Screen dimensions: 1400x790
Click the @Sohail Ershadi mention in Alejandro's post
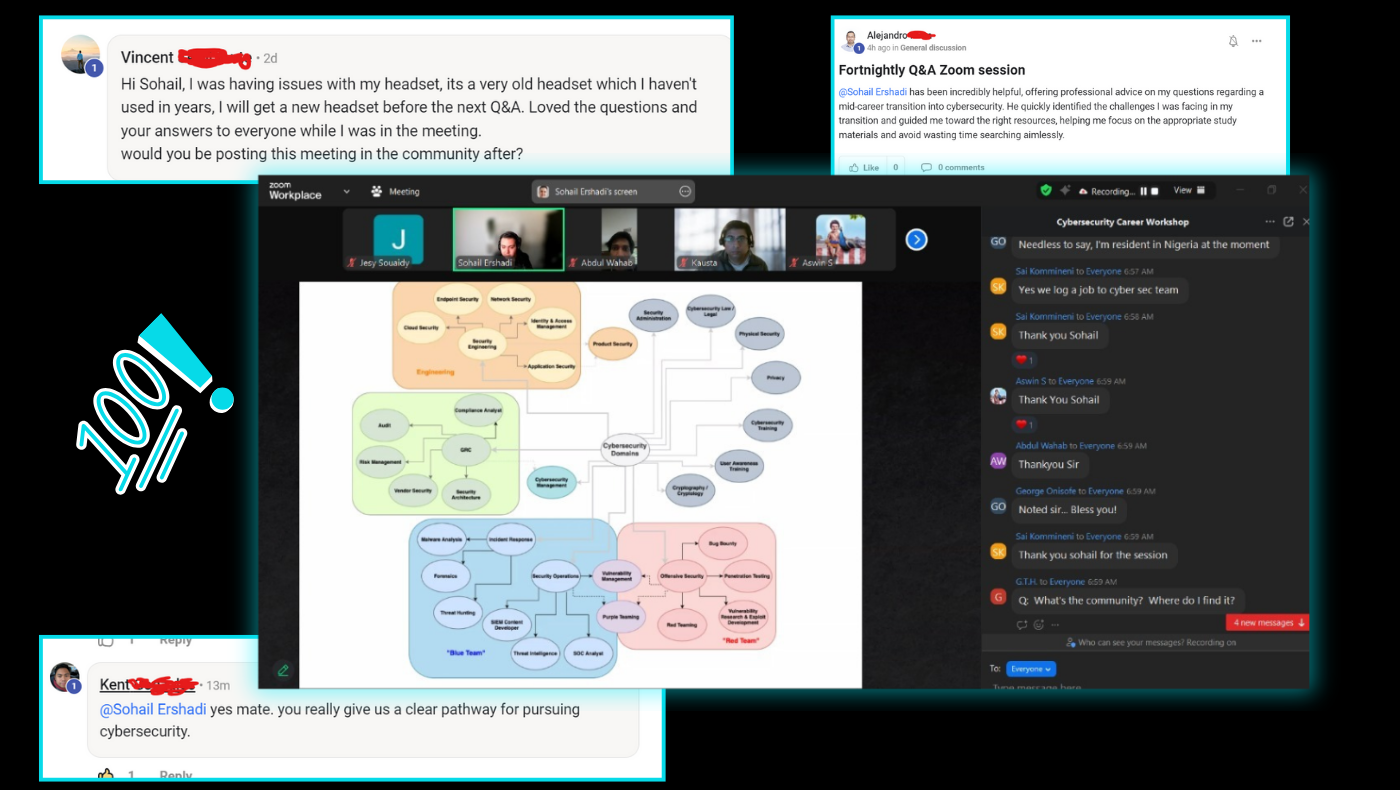(x=873, y=92)
